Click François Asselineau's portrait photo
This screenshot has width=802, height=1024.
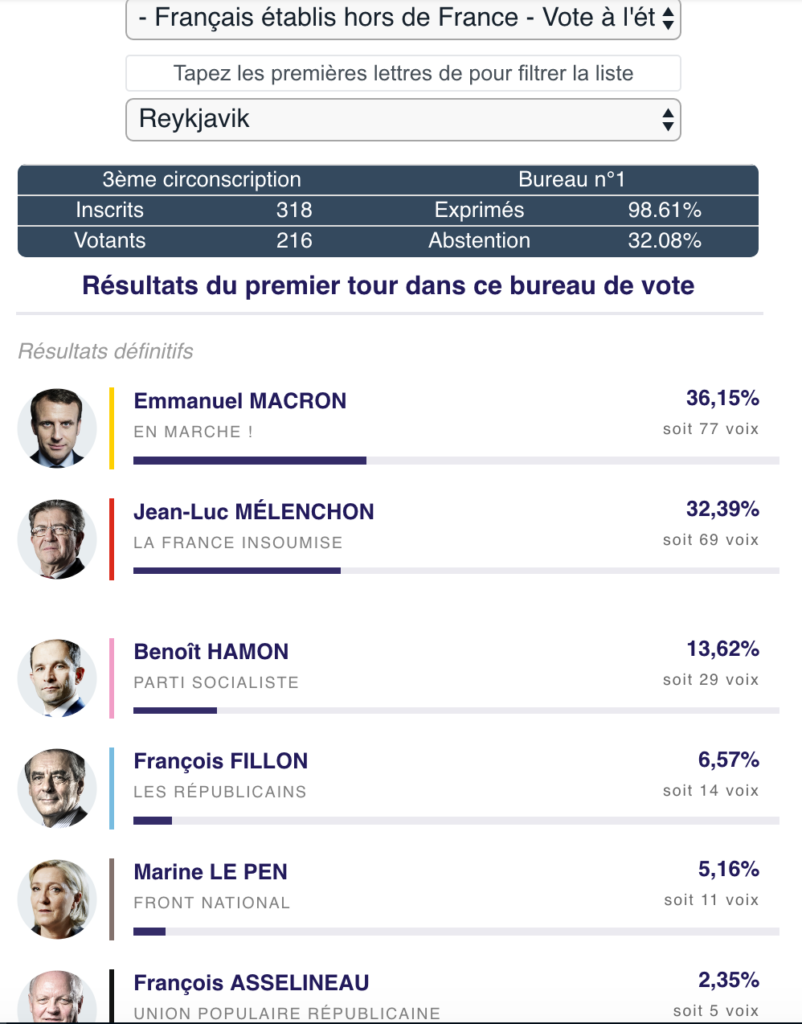coord(57,997)
